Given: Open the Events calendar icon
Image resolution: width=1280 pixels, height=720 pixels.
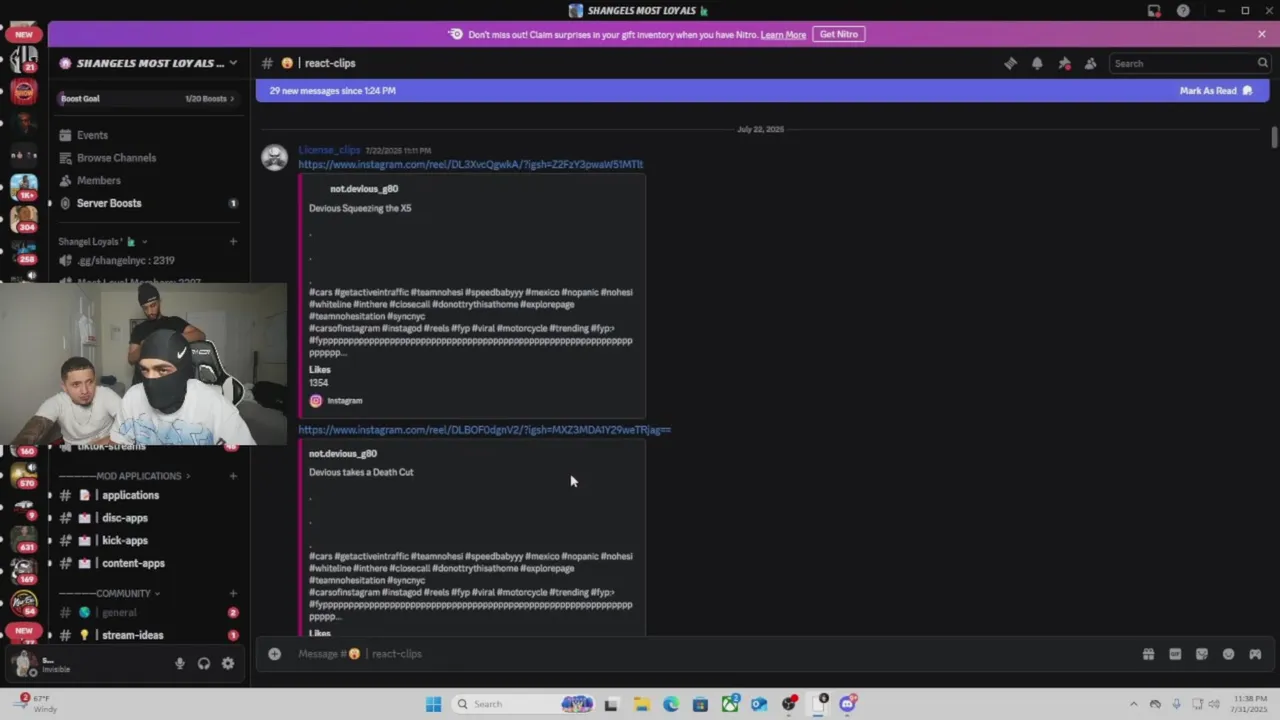Looking at the screenshot, I should [x=65, y=135].
